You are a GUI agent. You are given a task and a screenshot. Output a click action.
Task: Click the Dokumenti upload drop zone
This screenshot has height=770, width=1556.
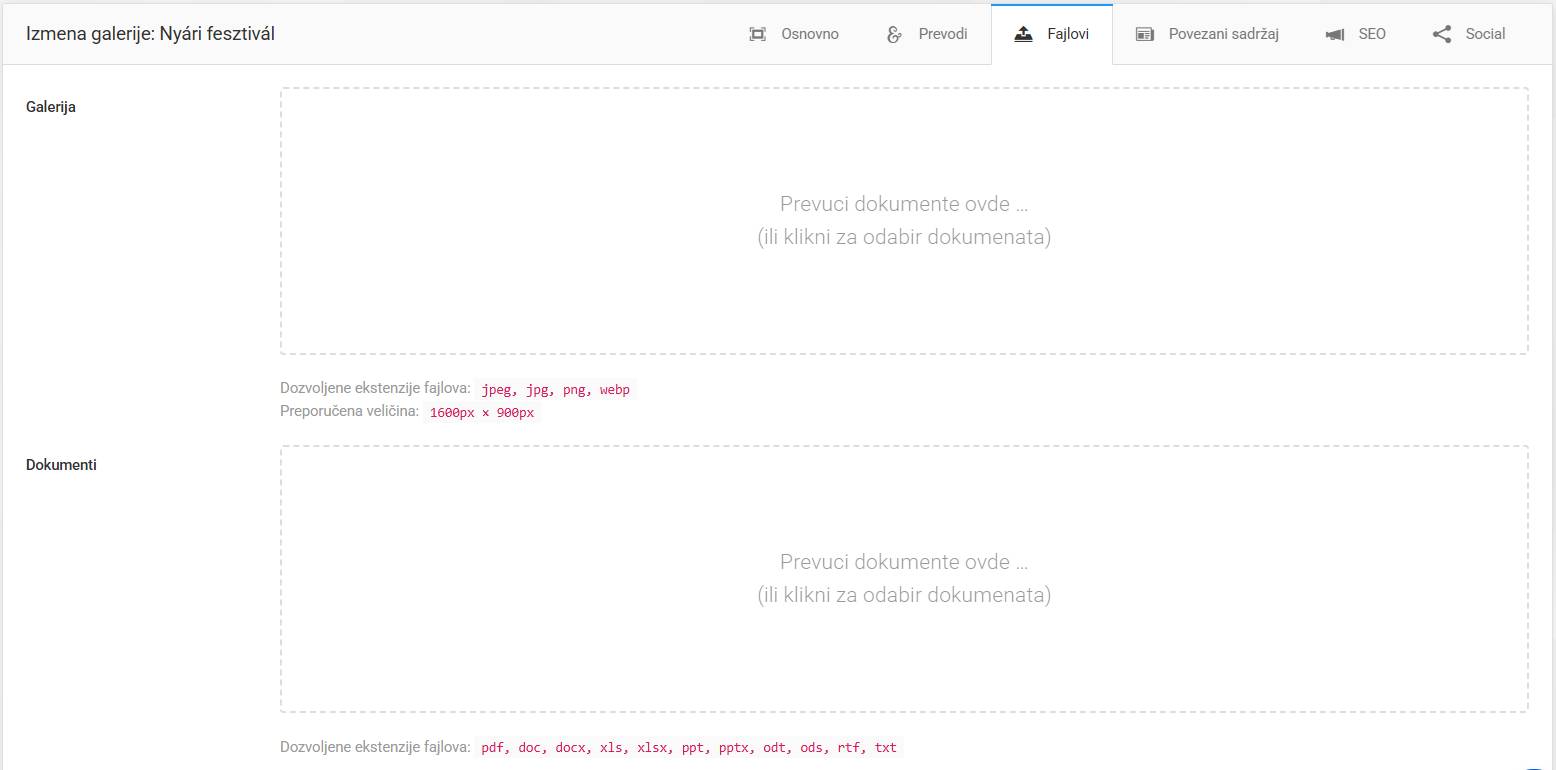[x=903, y=579]
